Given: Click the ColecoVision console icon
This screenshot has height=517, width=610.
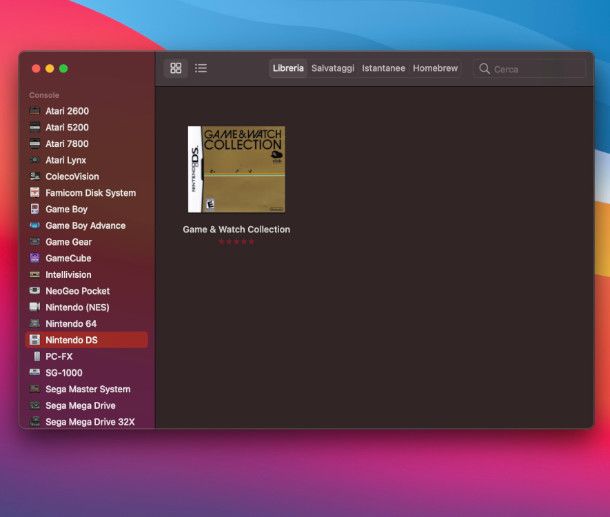Looking at the screenshot, I should [x=35, y=176].
